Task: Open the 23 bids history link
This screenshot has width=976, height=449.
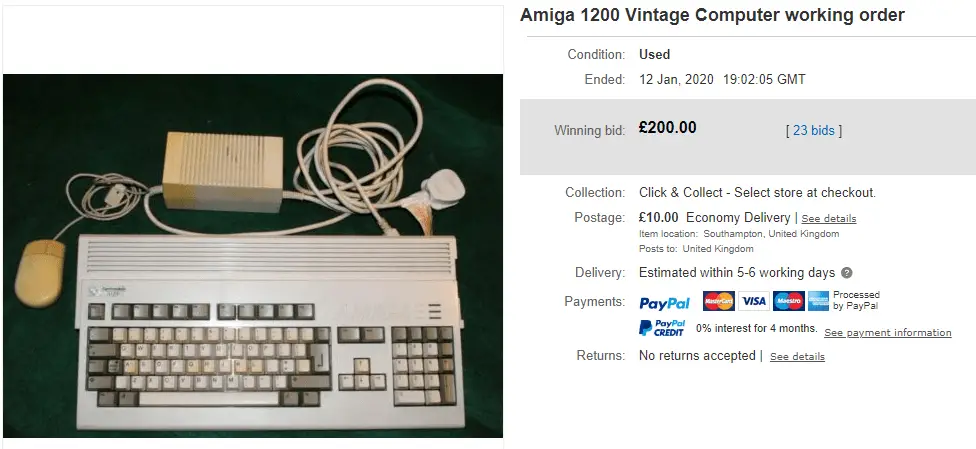Action: click(x=814, y=130)
